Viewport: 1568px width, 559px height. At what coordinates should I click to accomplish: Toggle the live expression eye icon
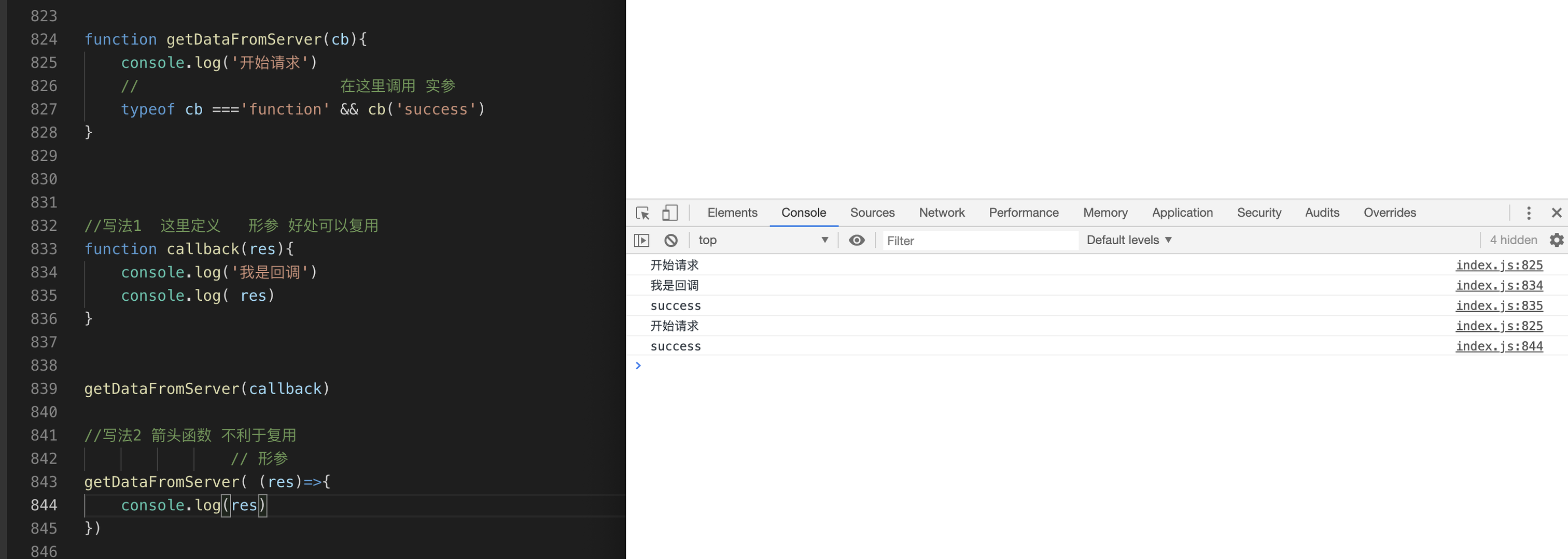[857, 241]
